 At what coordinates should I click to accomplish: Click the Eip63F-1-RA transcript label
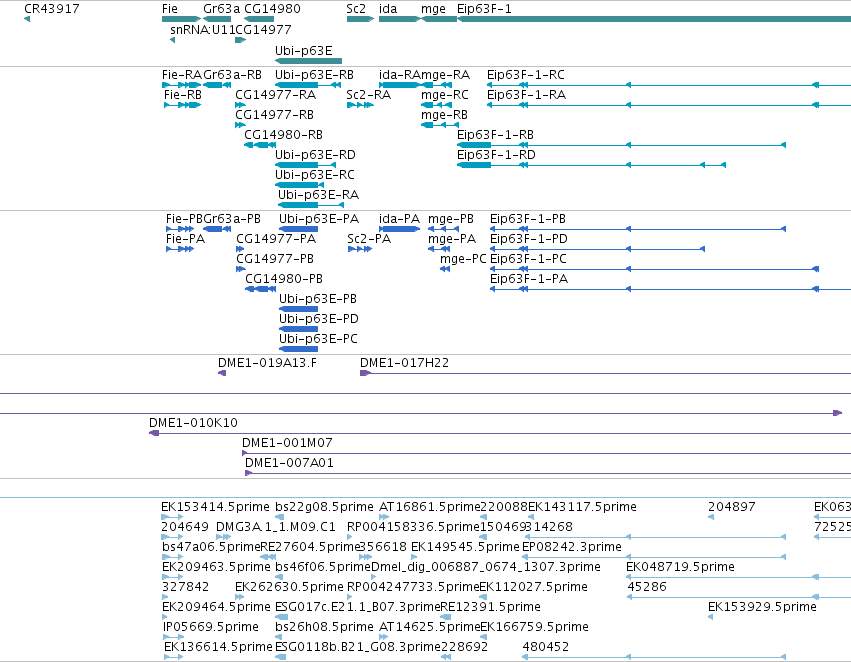[526, 94]
